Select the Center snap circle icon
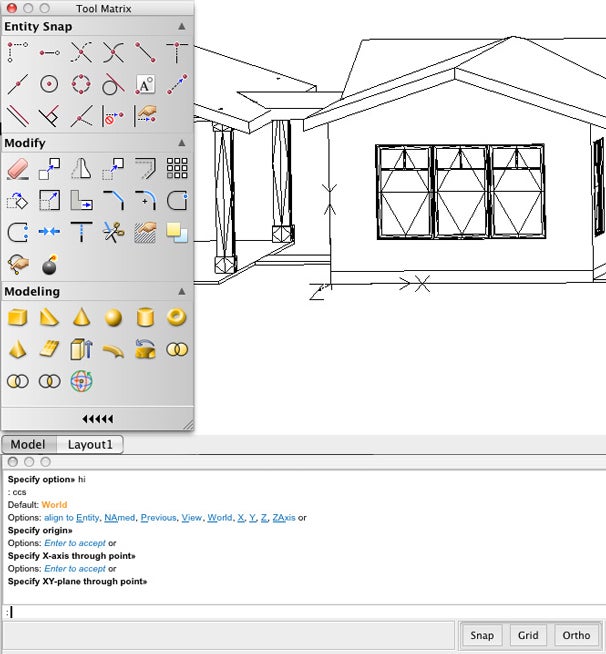 point(49,84)
